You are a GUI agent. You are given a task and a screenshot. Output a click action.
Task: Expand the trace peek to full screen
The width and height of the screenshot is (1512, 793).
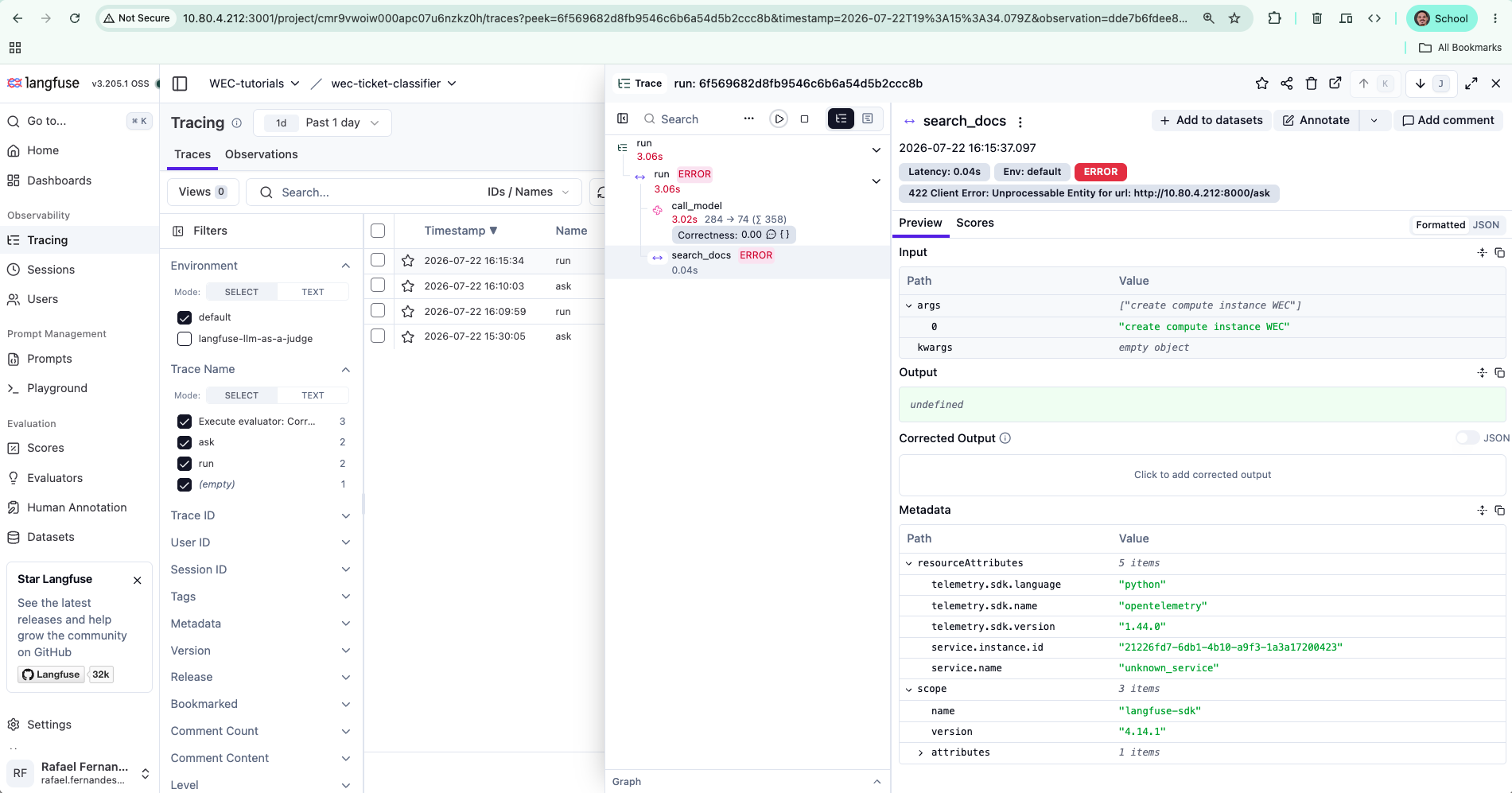[1471, 84]
